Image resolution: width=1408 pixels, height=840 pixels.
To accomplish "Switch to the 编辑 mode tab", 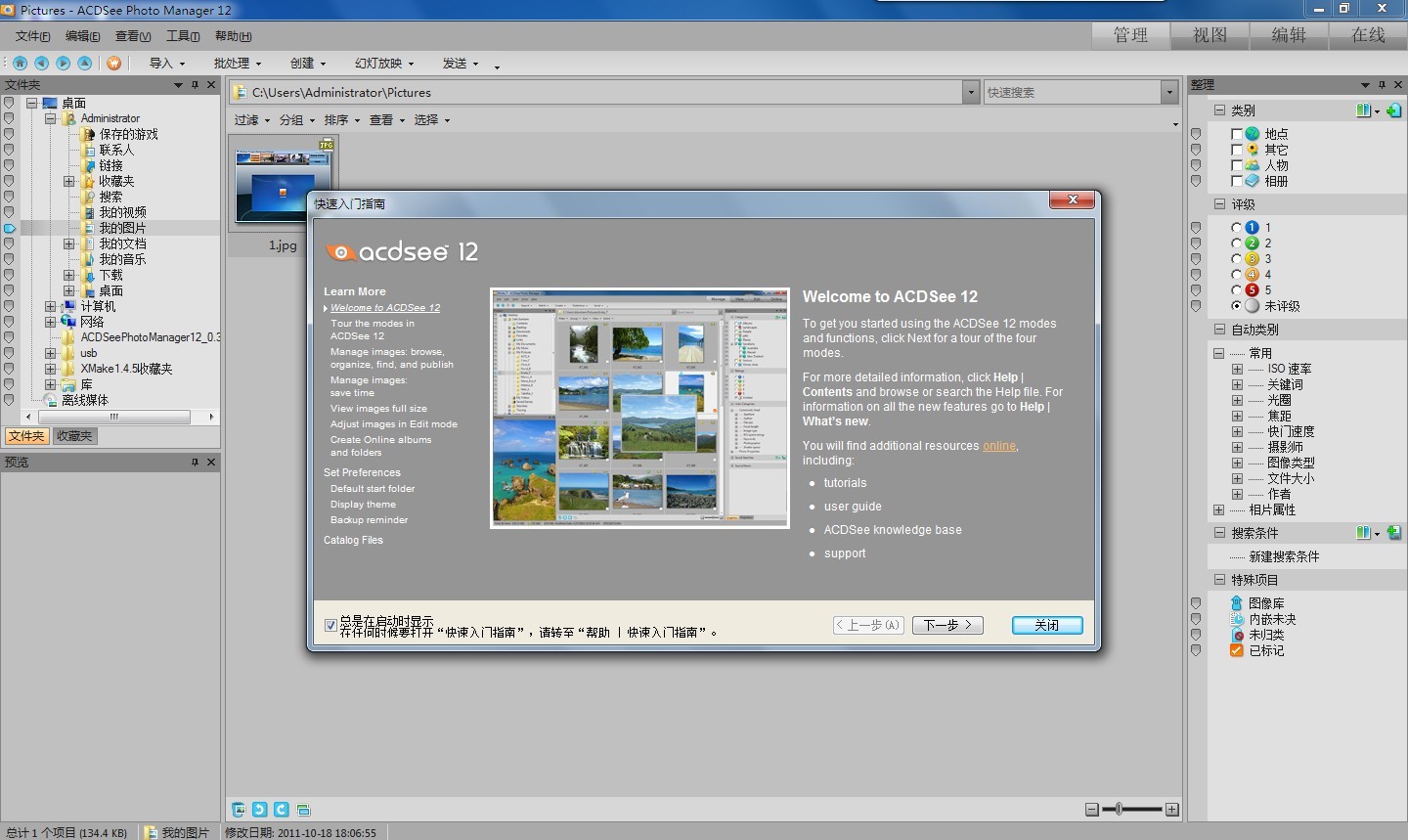I will tap(1289, 35).
